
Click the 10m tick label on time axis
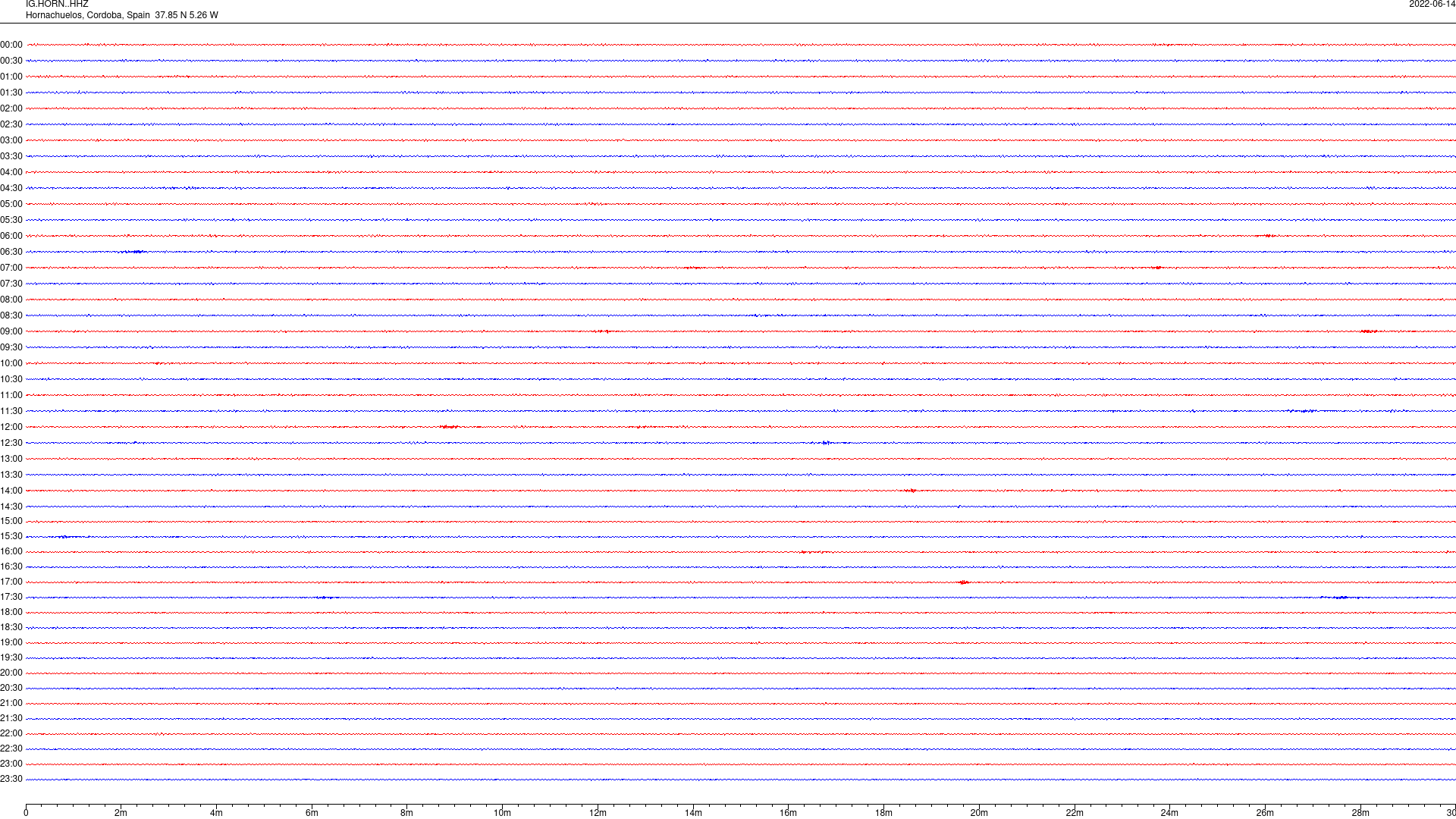[502, 813]
